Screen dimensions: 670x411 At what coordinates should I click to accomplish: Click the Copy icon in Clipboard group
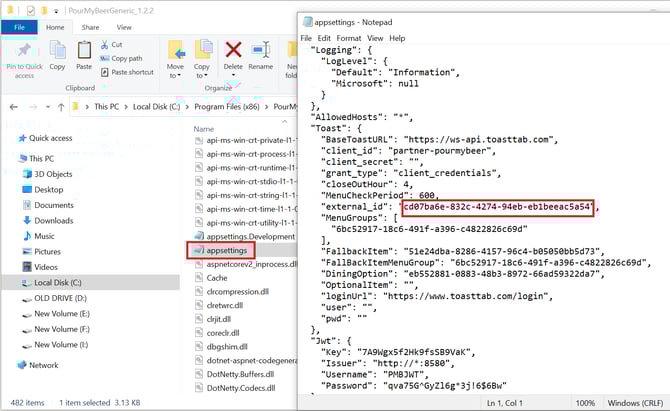(57, 52)
